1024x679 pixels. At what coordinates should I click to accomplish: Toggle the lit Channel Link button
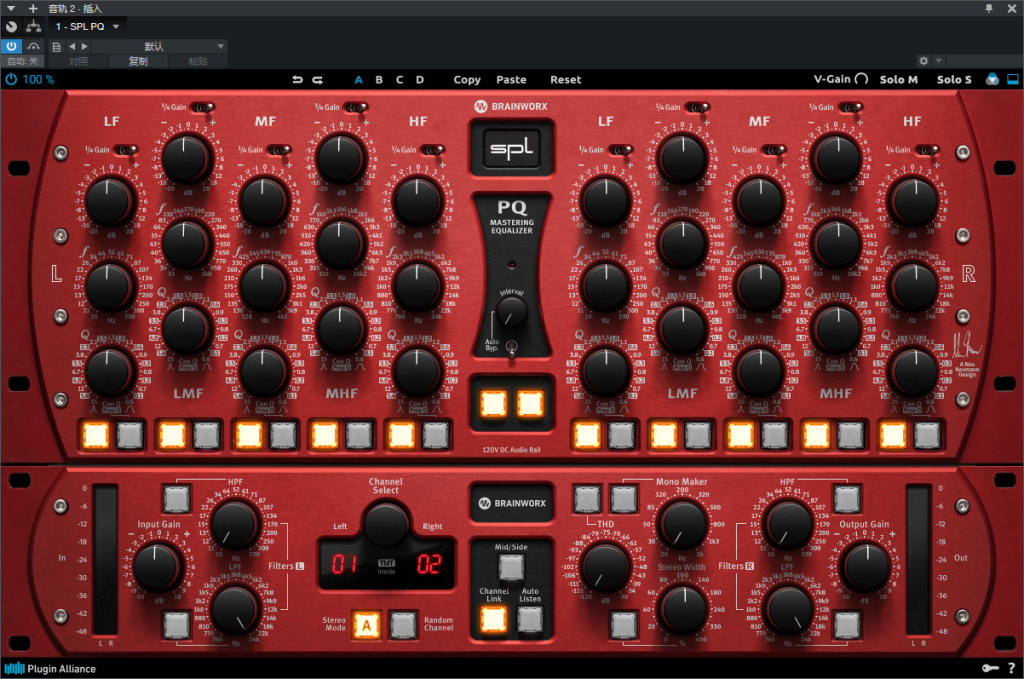493,619
